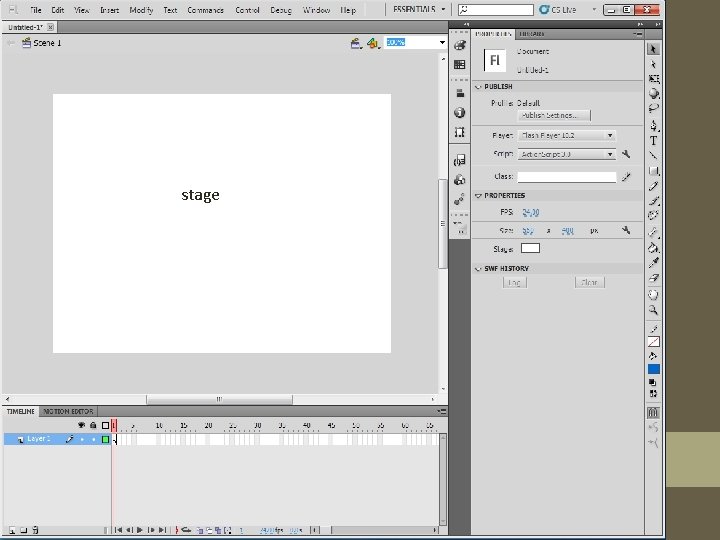Select the Subselection tool
Viewport: 720px width, 540px height.
[x=653, y=64]
